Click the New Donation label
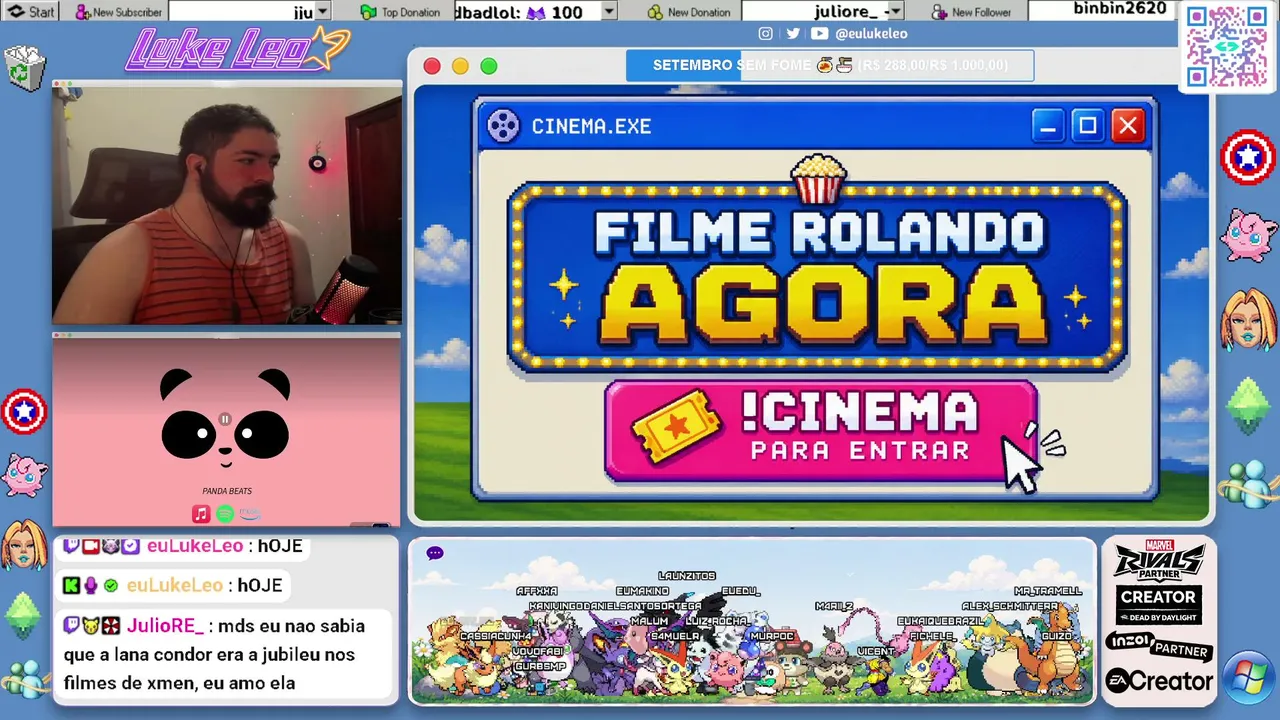1280x720 pixels. point(699,12)
